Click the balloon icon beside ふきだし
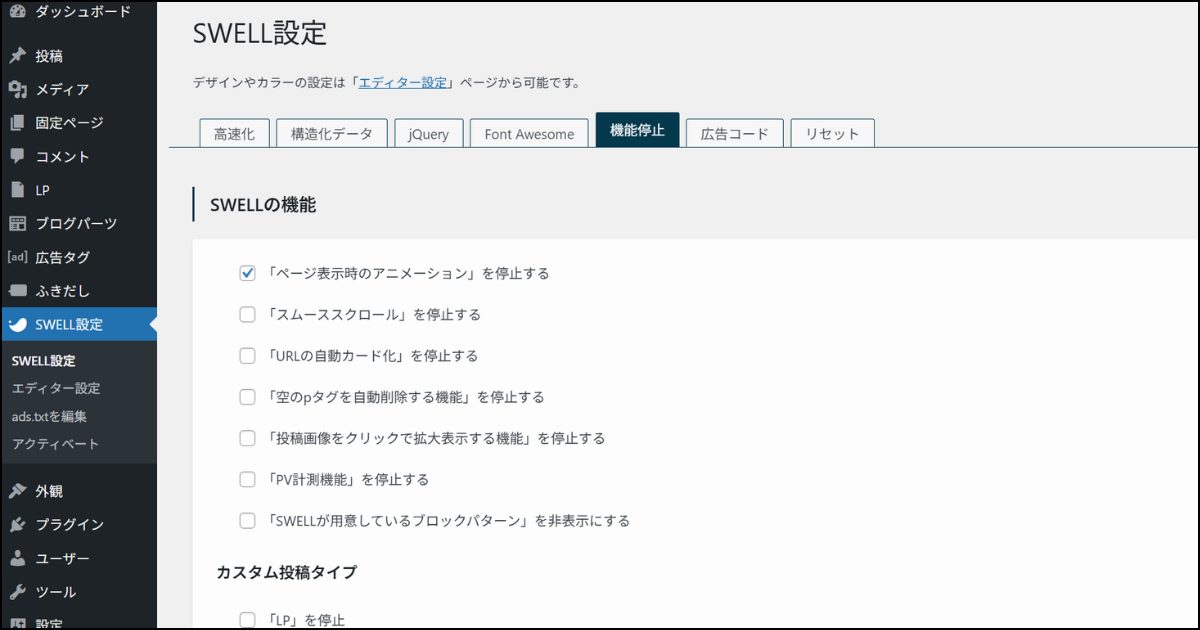1200x630 pixels. [17, 290]
